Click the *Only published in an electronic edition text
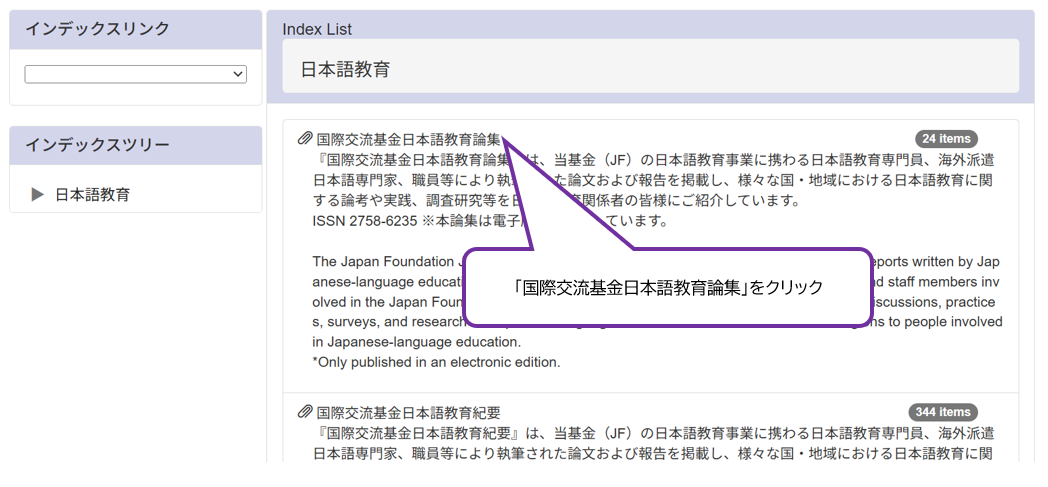1048x487 pixels. 436,363
